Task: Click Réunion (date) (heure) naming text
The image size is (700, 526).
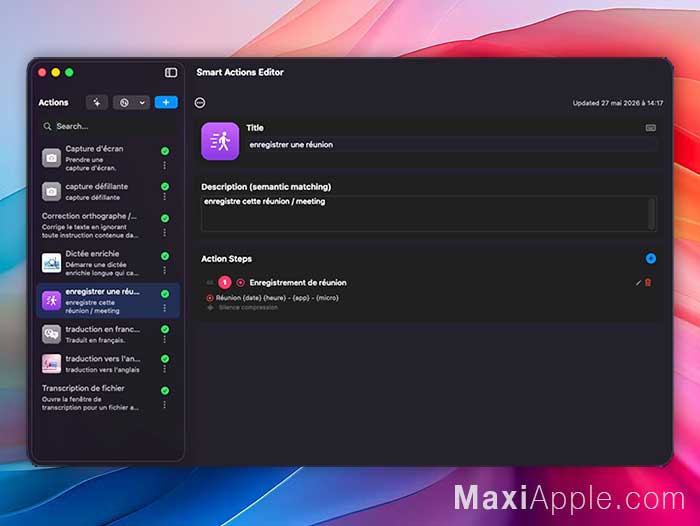Action: coord(277,298)
